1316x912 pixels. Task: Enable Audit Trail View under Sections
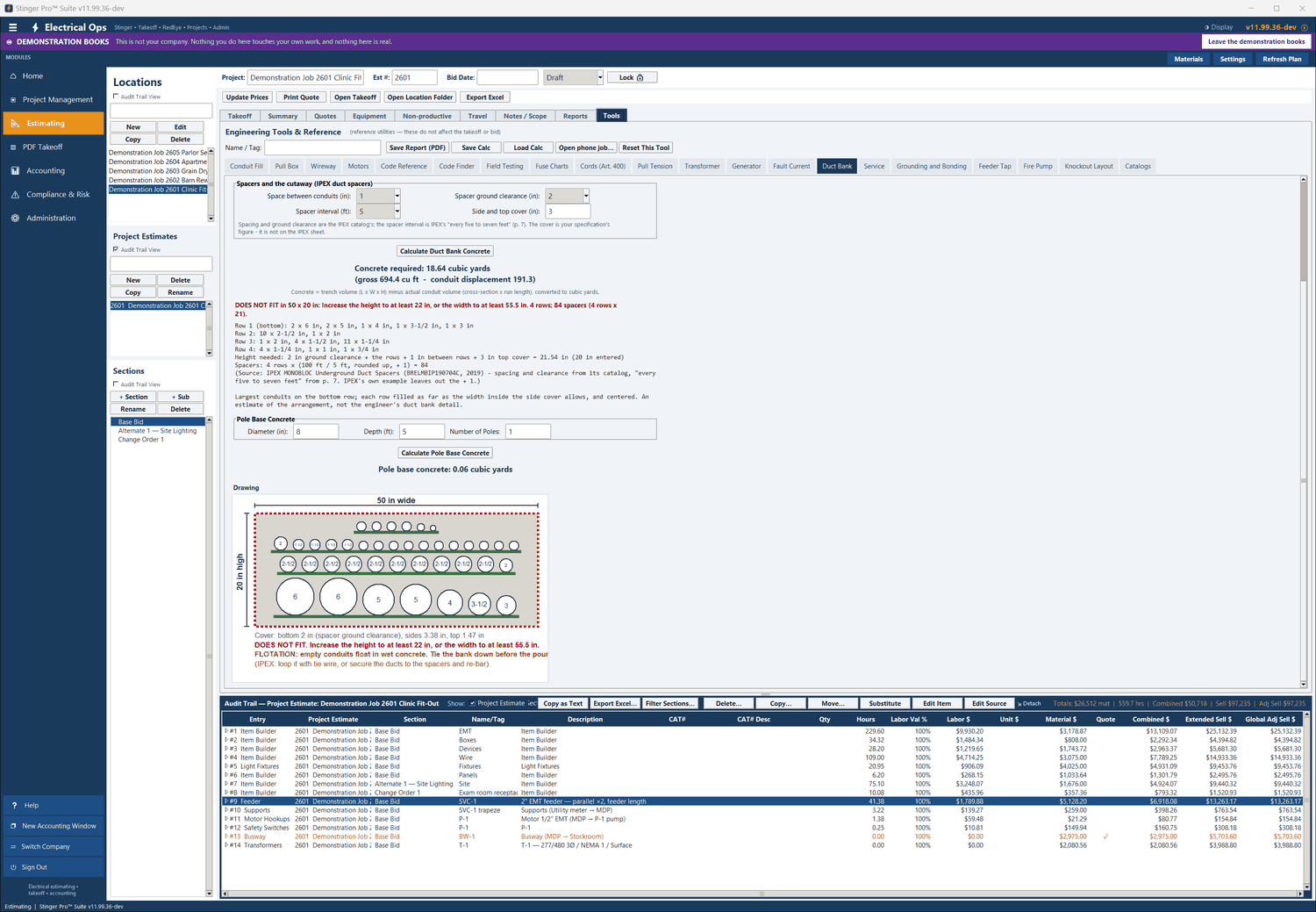click(x=116, y=384)
